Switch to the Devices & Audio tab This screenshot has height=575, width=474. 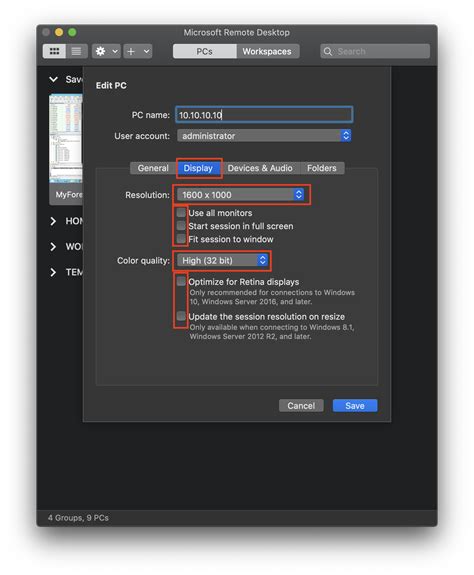[x=260, y=168]
